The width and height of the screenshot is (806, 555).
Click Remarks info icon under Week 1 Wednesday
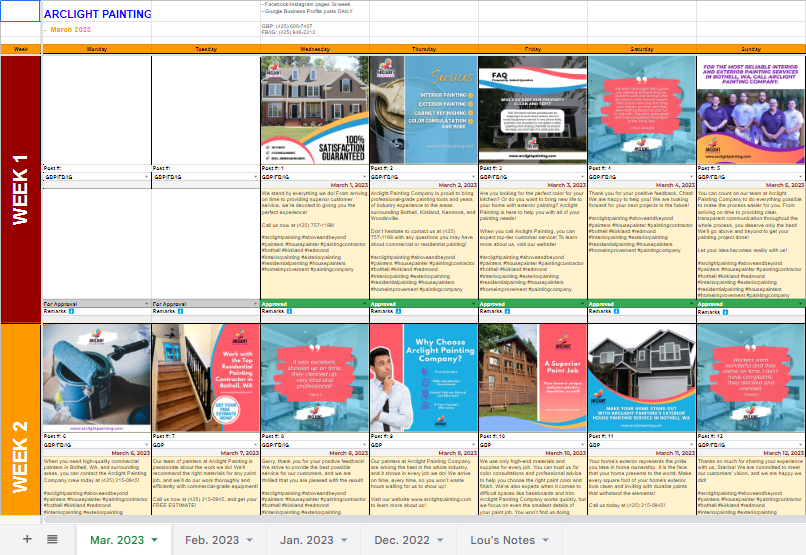coord(289,311)
